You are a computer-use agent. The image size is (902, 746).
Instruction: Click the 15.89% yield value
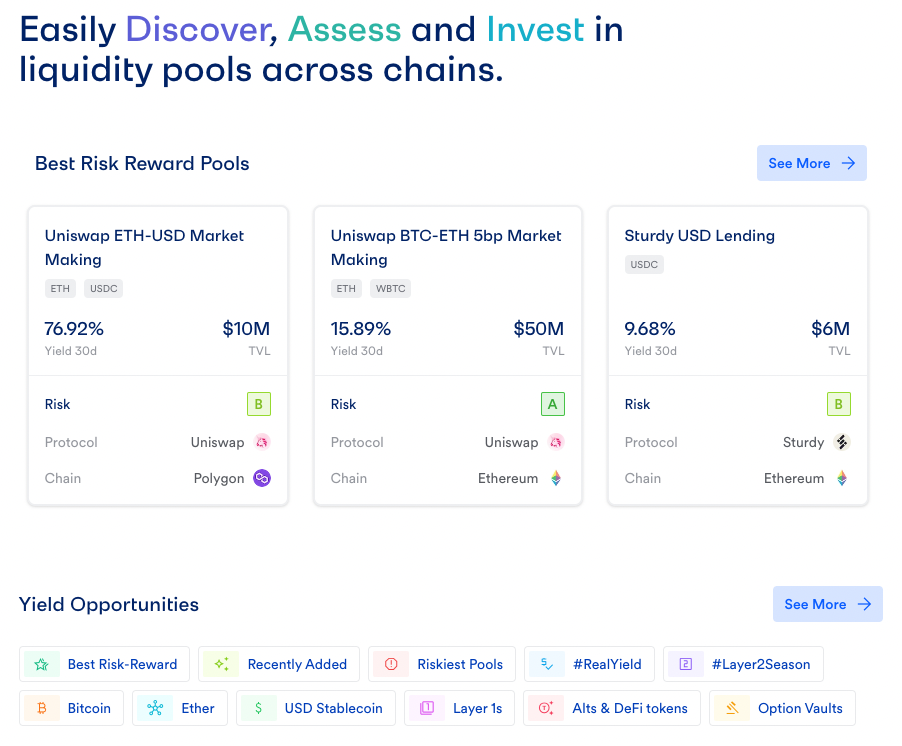(x=361, y=328)
